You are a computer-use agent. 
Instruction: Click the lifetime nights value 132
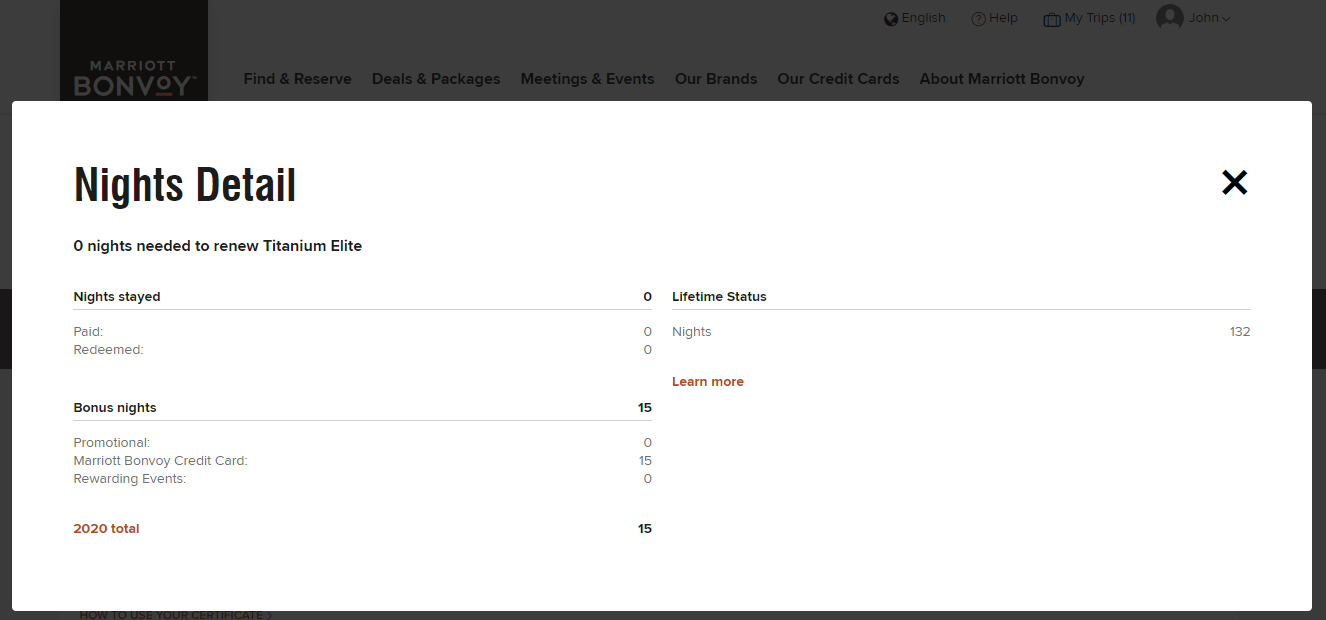pos(1239,332)
